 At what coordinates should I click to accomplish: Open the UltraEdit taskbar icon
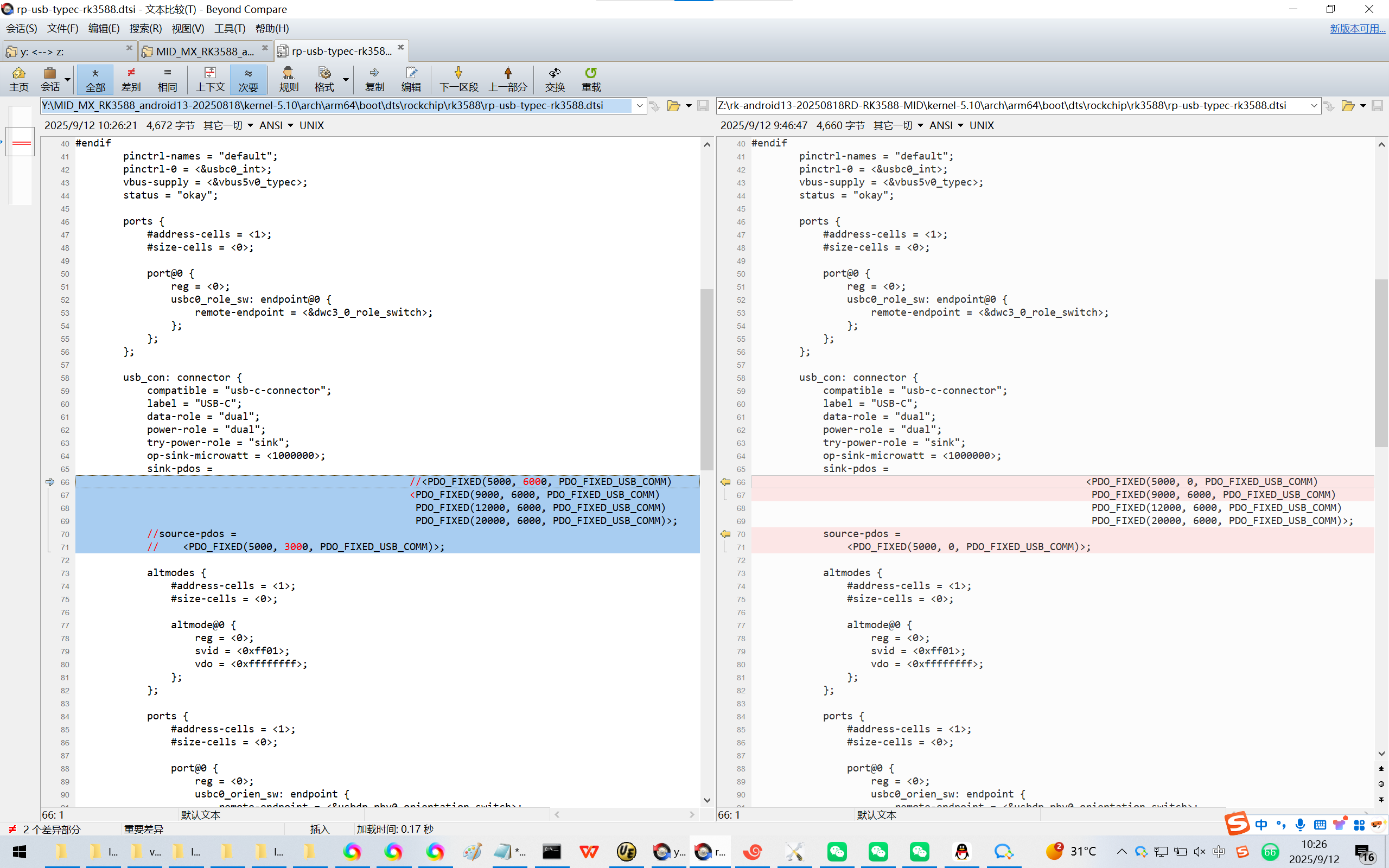[626, 851]
